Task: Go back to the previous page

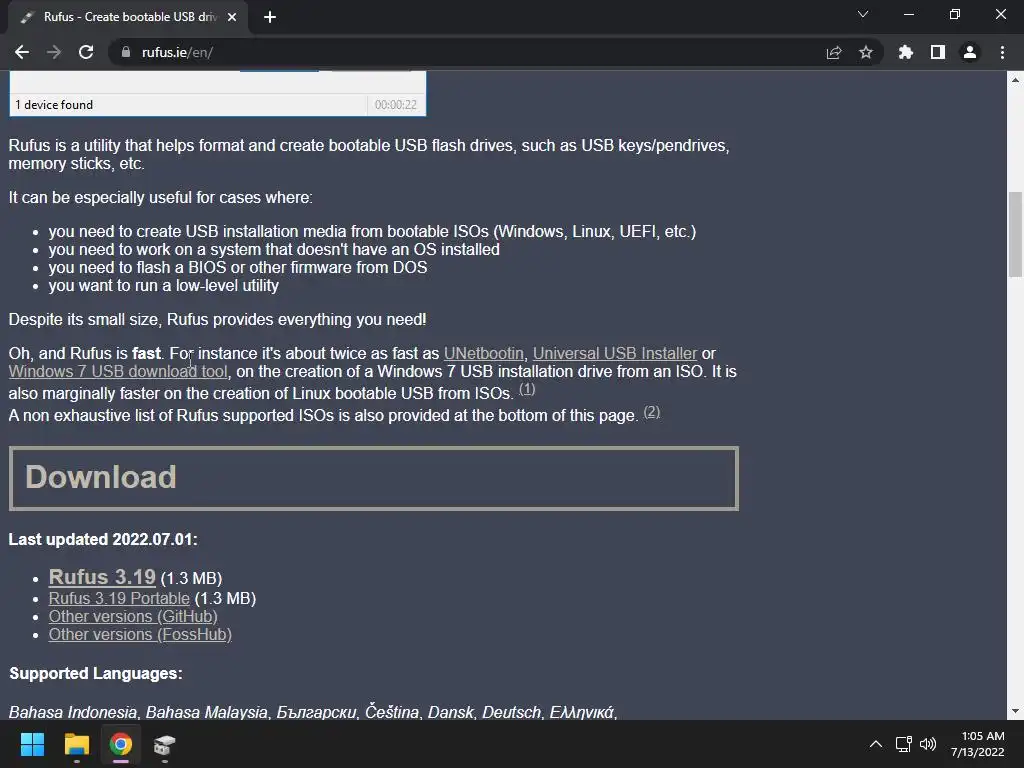Action: [x=22, y=52]
